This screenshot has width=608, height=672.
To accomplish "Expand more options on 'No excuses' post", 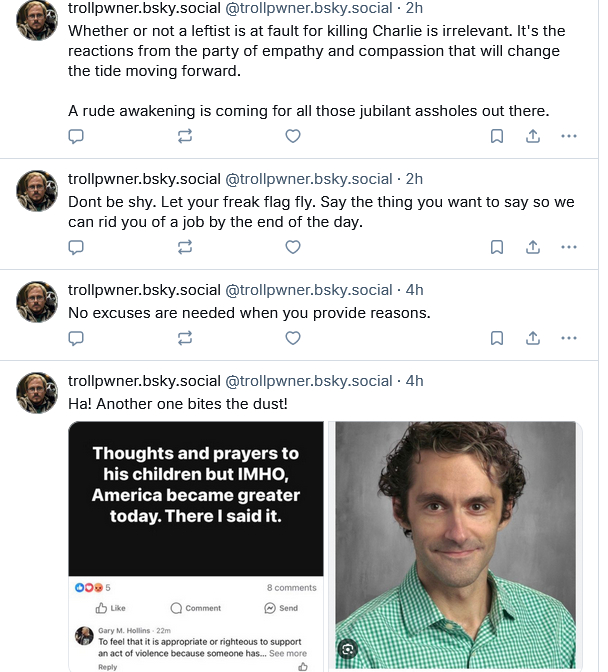I will [x=569, y=338].
